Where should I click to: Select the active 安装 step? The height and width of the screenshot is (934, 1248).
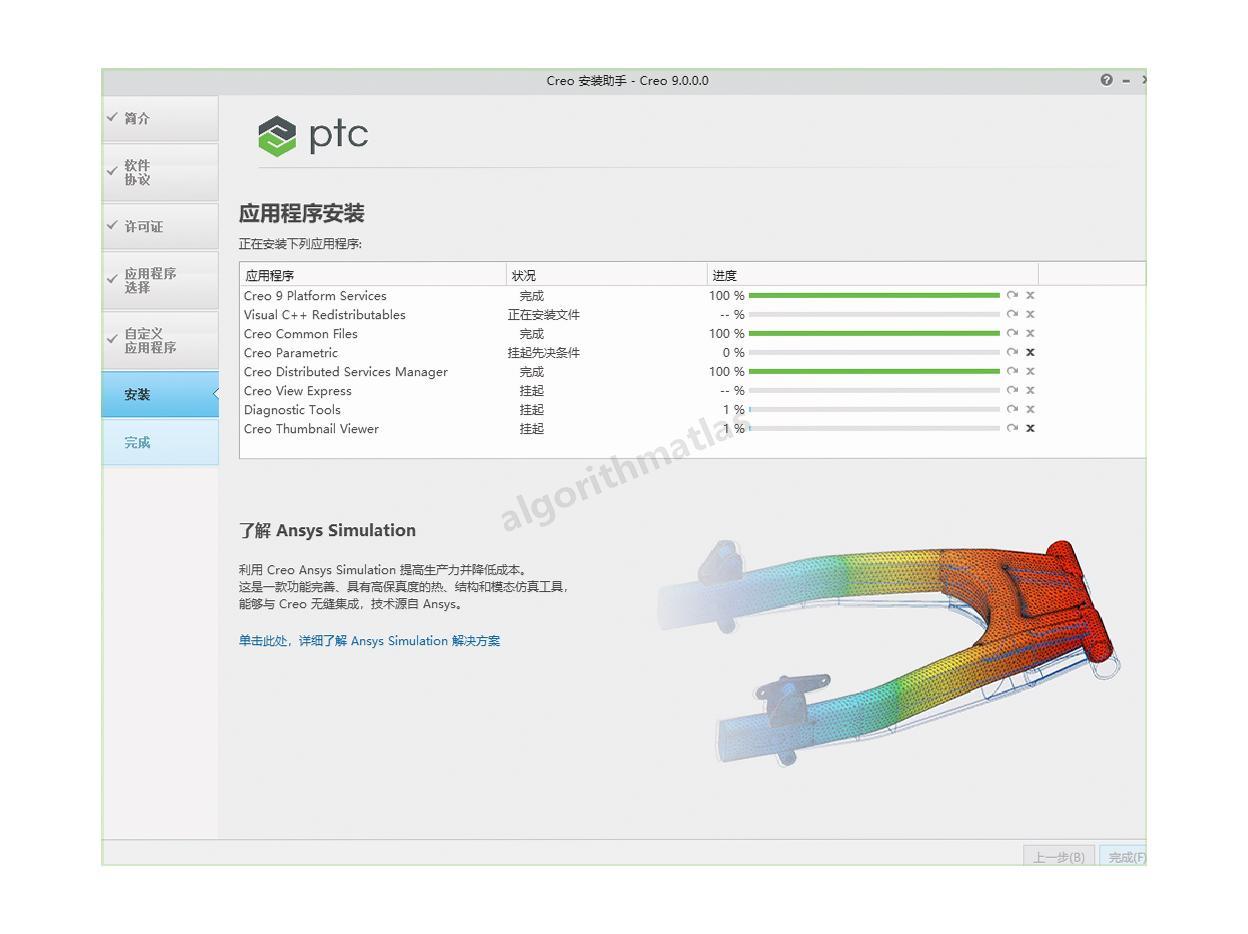[160, 394]
